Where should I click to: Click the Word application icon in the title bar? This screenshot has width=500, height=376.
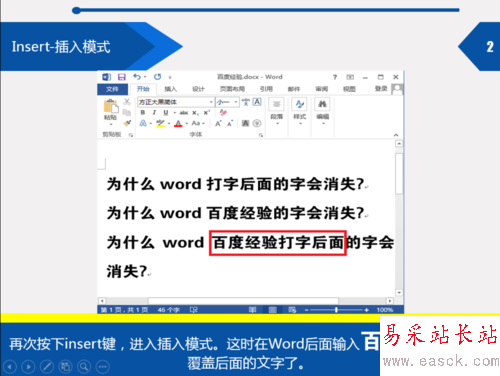pyautogui.click(x=106, y=77)
